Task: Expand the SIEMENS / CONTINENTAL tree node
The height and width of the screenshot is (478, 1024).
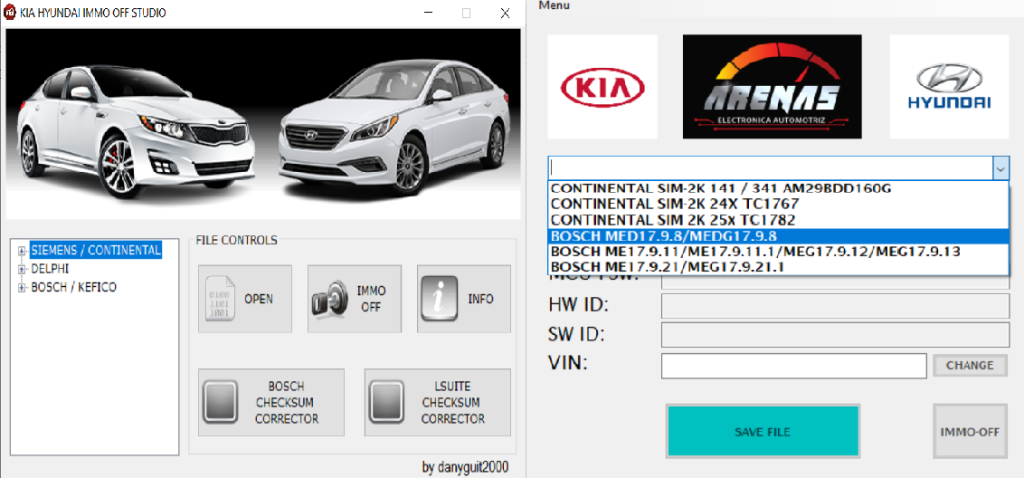Action: point(22,250)
